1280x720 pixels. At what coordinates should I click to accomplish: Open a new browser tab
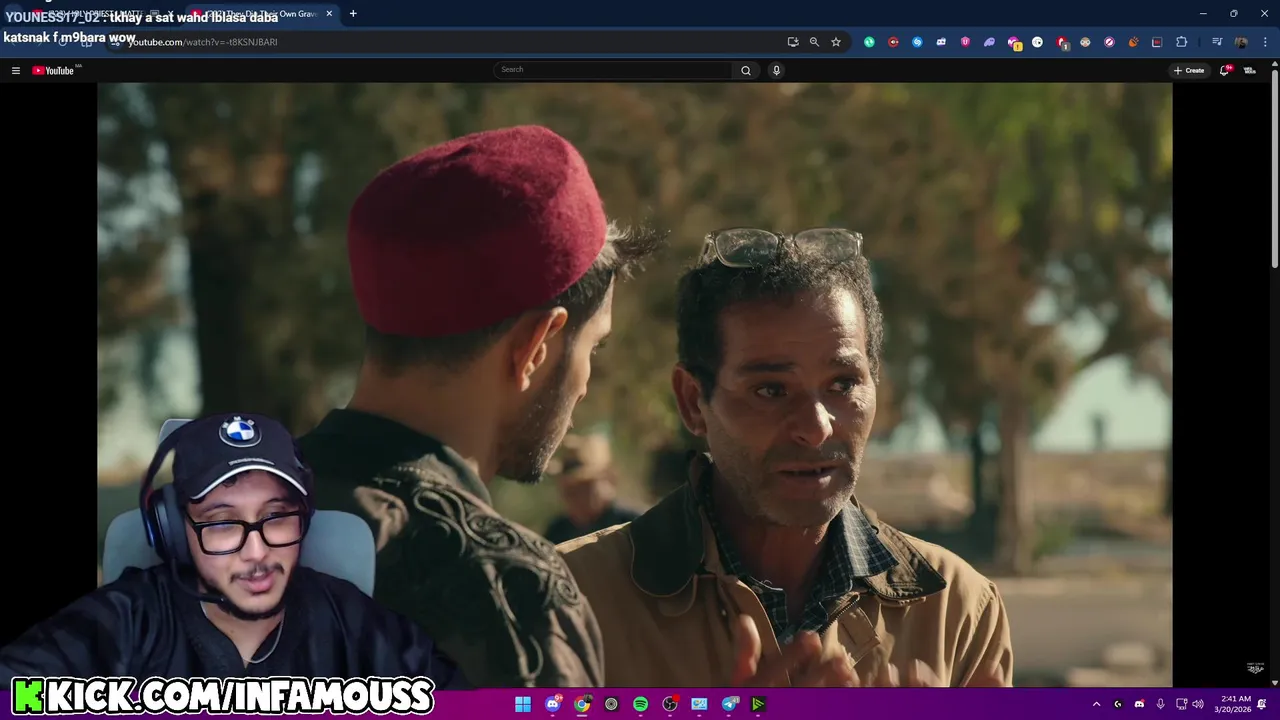pyautogui.click(x=353, y=14)
